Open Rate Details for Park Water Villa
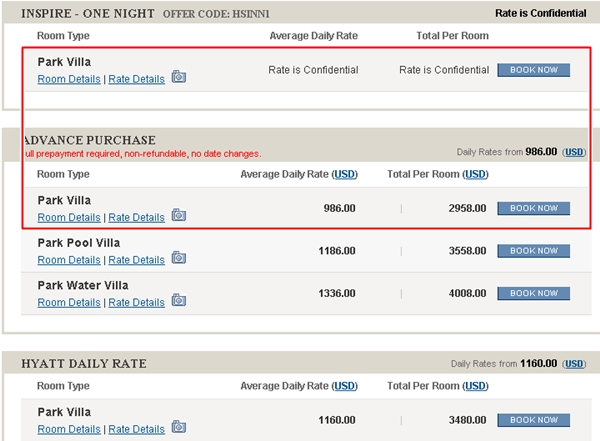 [x=137, y=302]
